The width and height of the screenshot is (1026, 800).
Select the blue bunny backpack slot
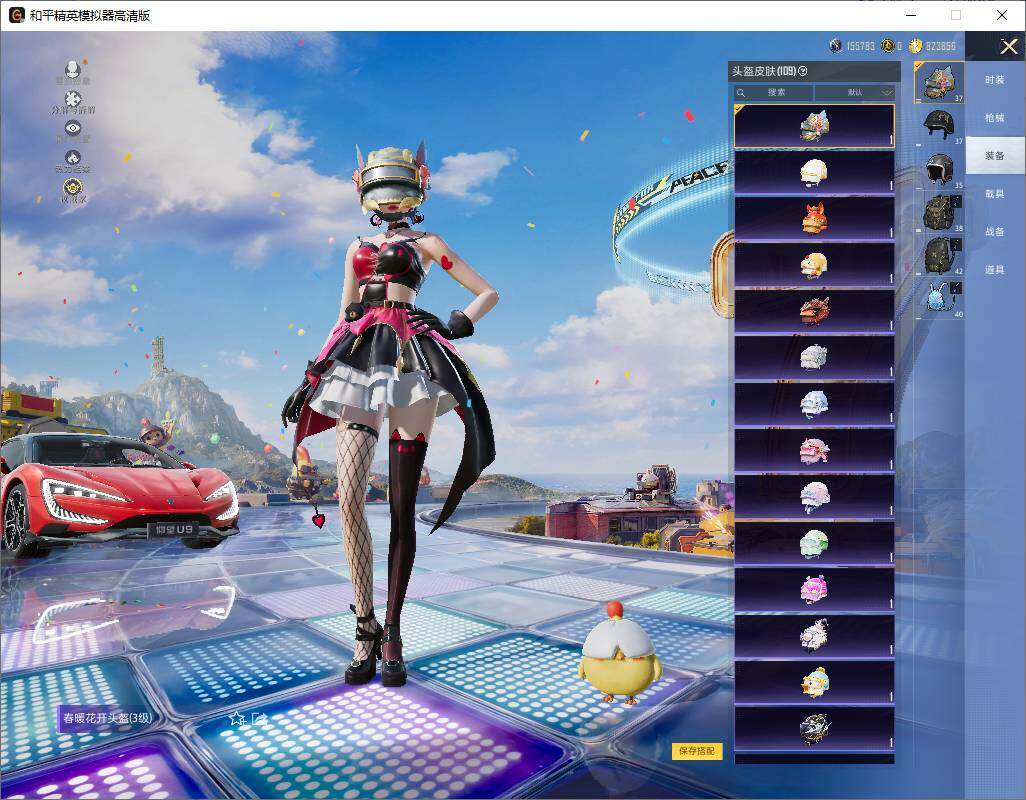[x=939, y=297]
